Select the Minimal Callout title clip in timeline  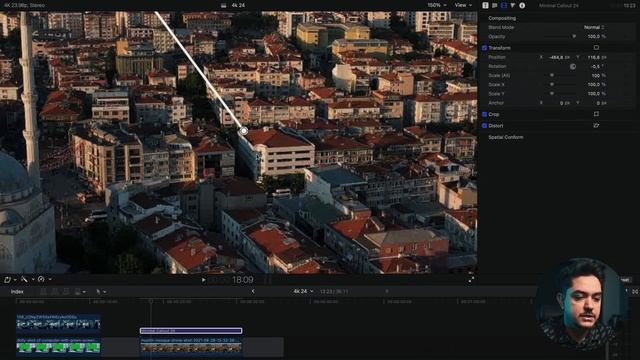coord(191,331)
